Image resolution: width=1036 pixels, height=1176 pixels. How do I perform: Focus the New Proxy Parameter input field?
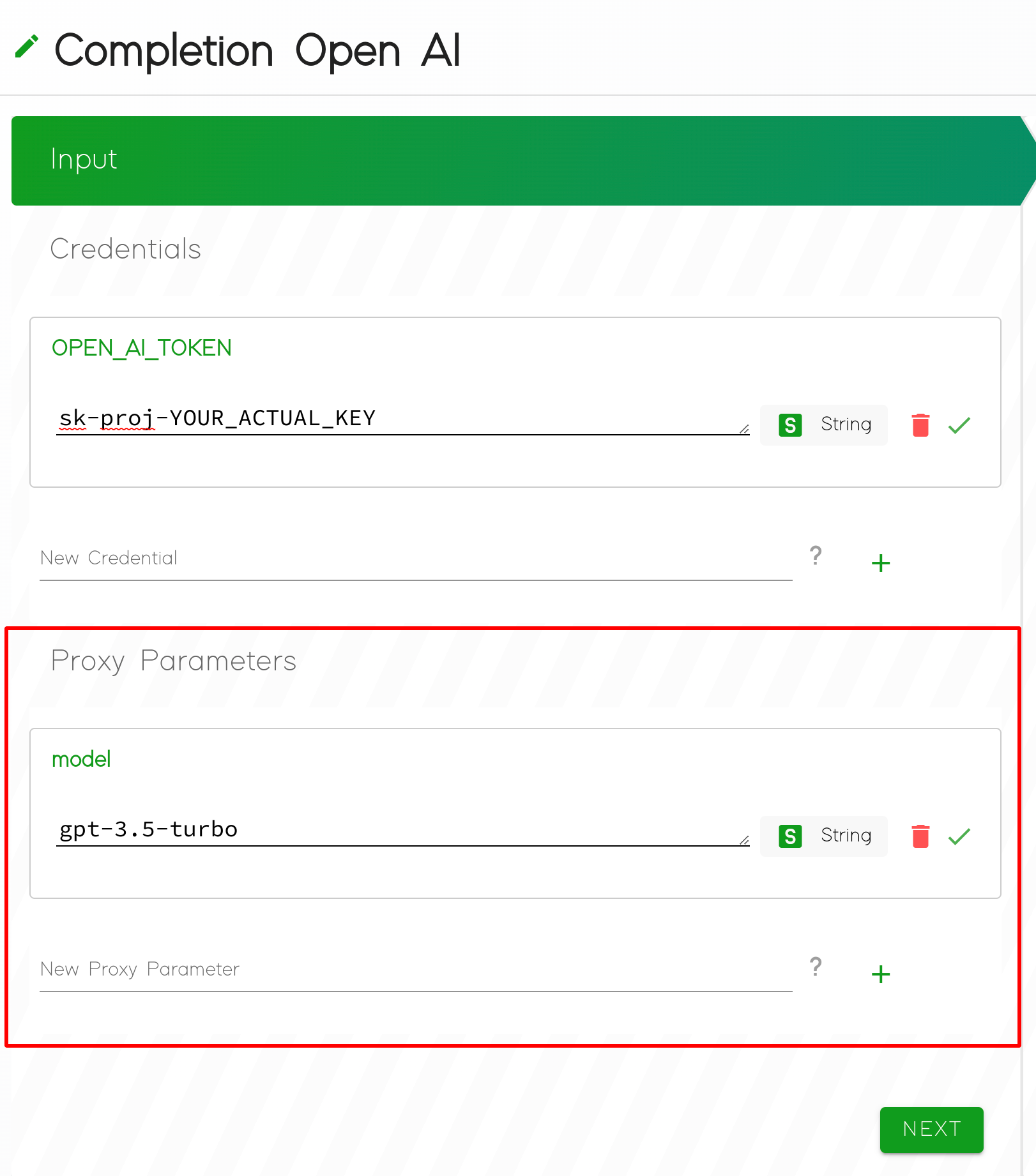(415, 970)
